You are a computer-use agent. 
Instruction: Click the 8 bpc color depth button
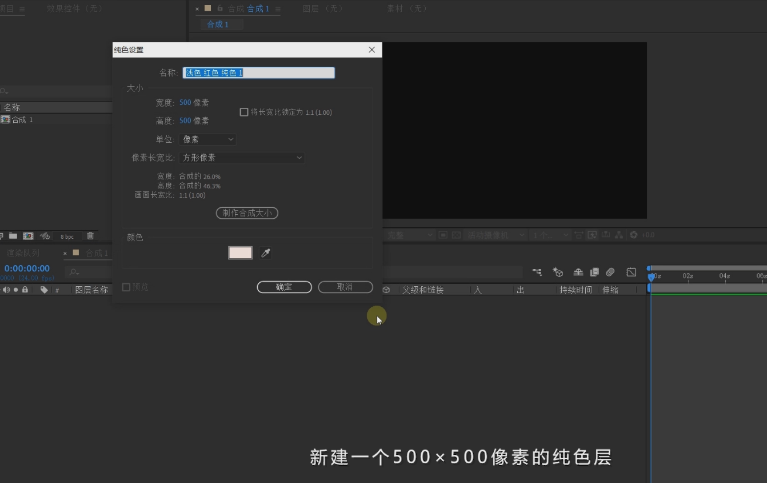click(x=67, y=237)
